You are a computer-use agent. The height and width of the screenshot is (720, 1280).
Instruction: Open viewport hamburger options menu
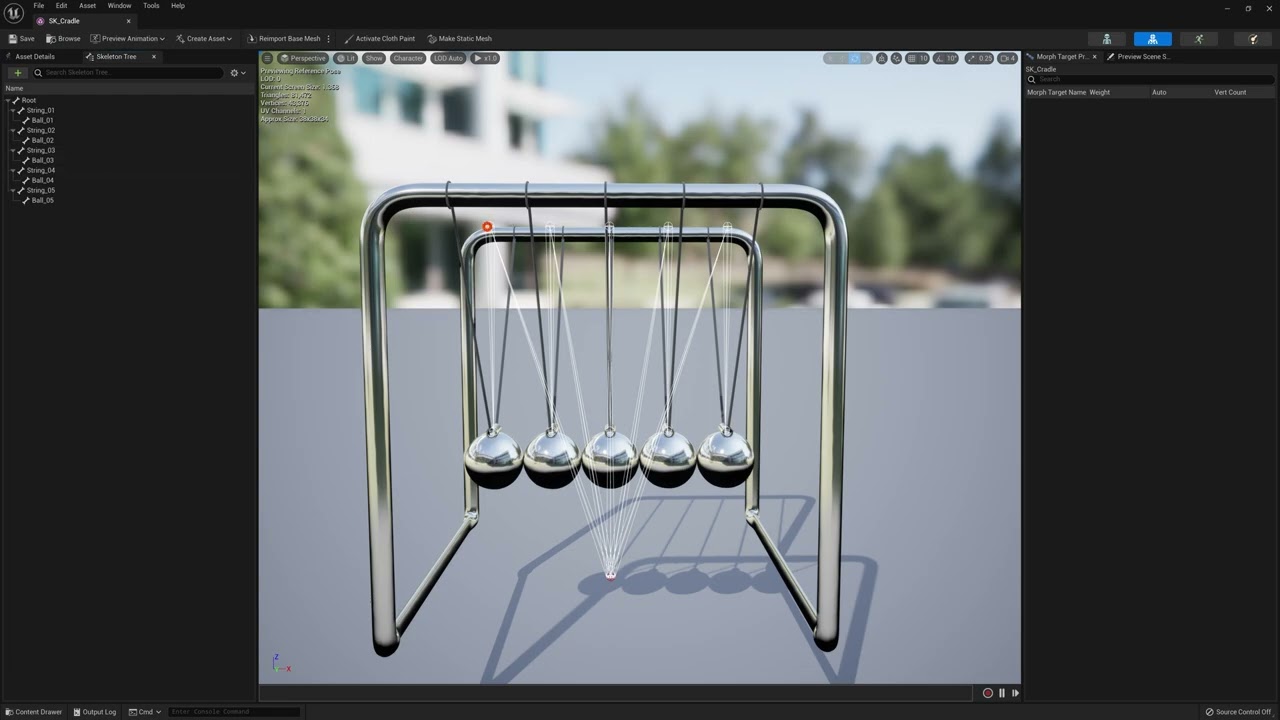click(267, 58)
